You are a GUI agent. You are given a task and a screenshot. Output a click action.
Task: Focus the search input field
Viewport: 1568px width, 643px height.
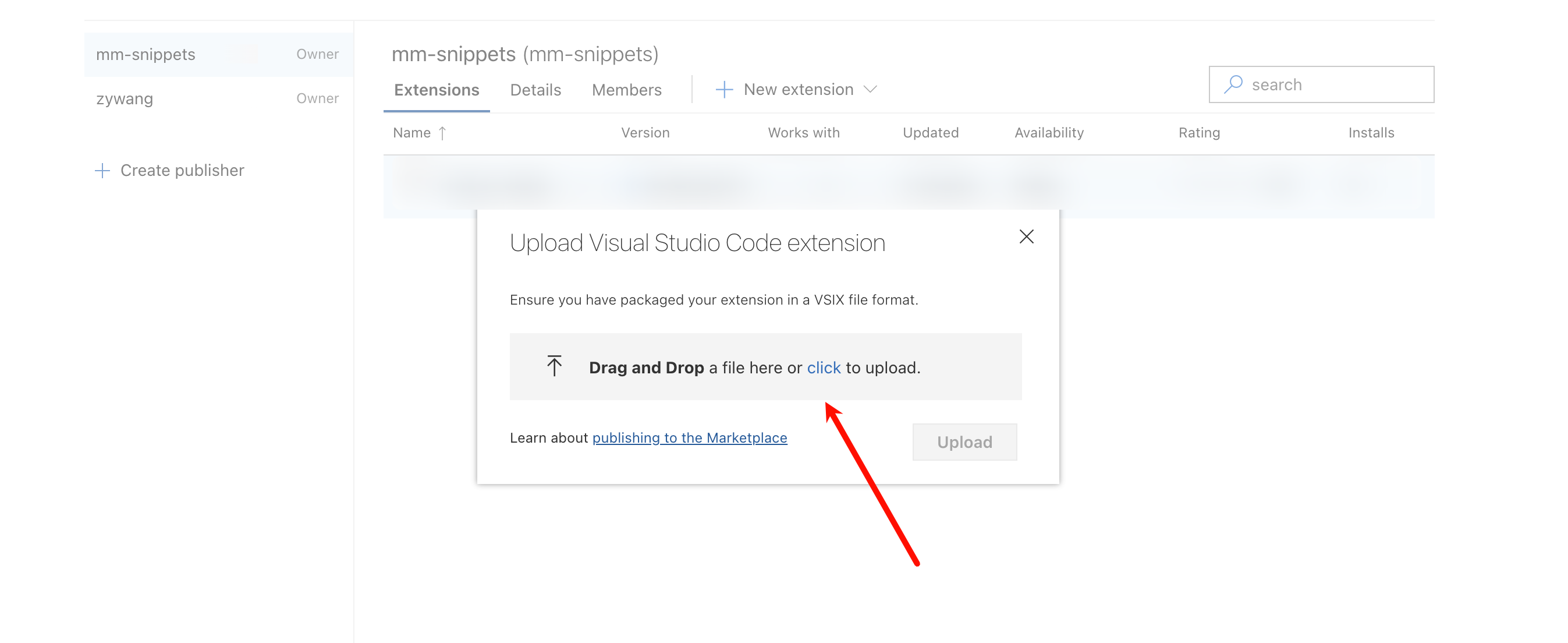point(1321,84)
